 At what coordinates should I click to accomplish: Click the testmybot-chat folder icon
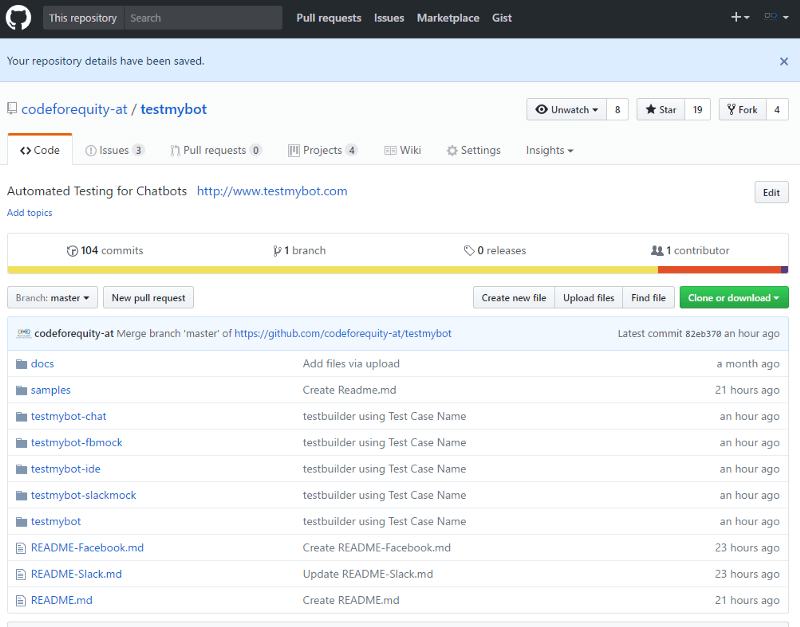click(21, 417)
